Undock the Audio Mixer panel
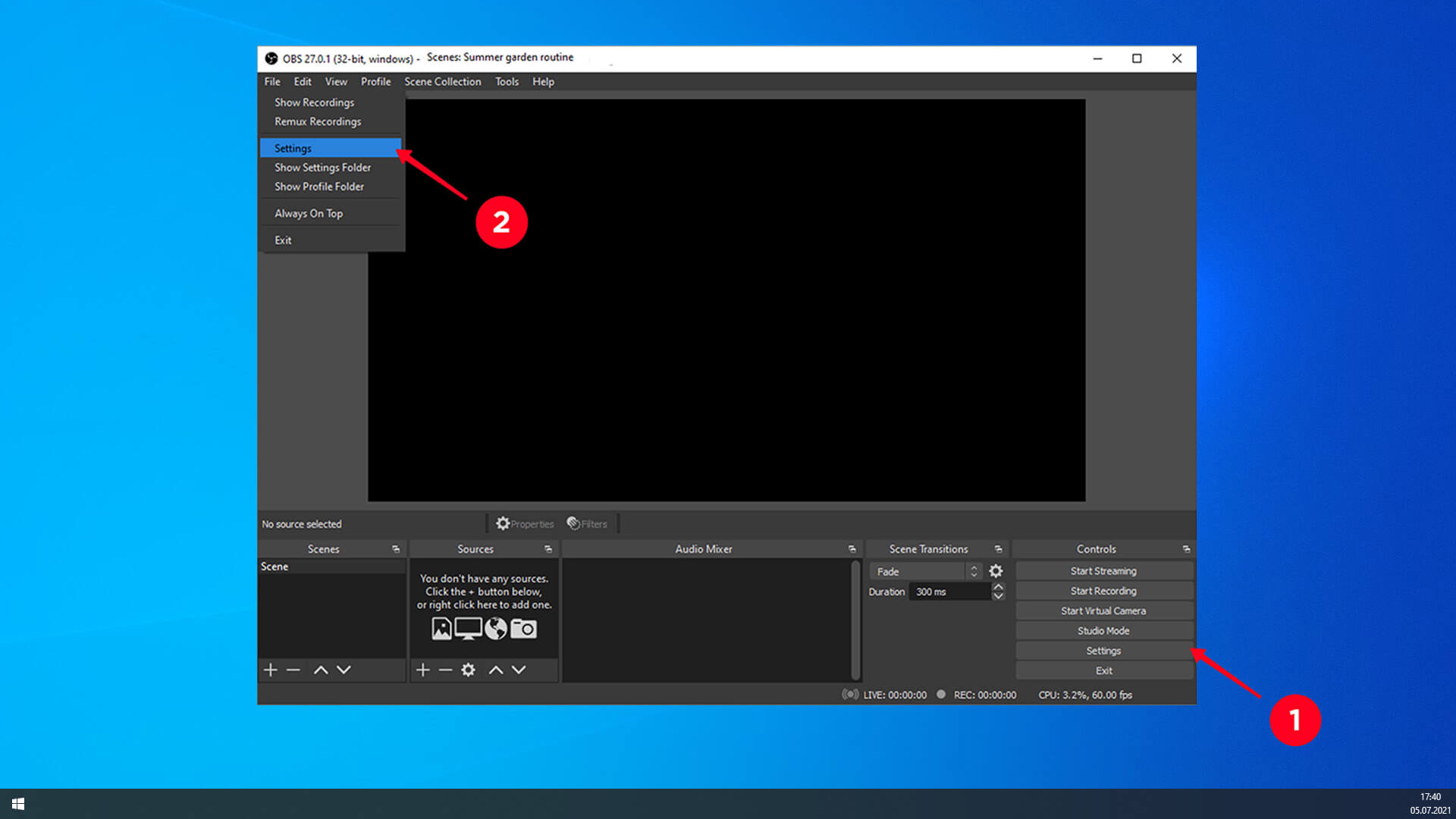This screenshot has width=1456, height=819. tap(852, 549)
